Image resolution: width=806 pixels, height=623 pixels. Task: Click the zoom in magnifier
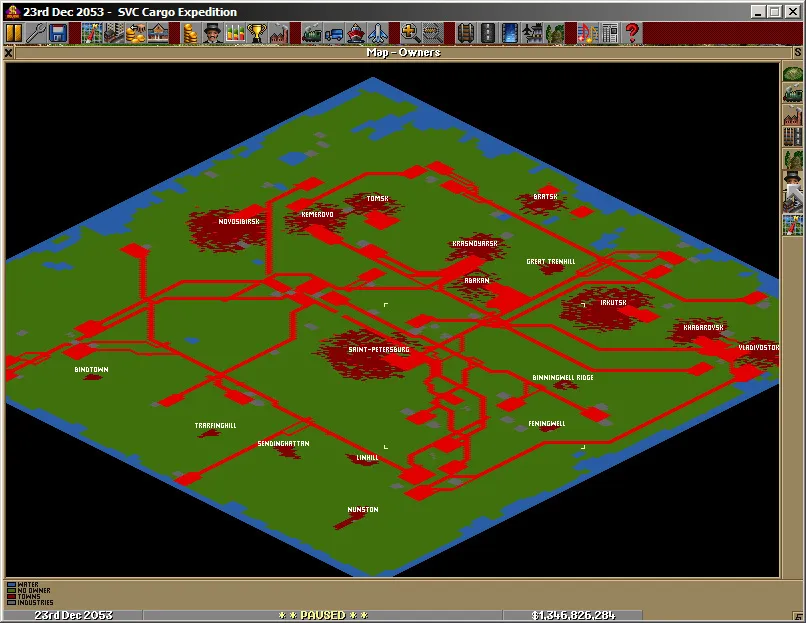[x=410, y=33]
